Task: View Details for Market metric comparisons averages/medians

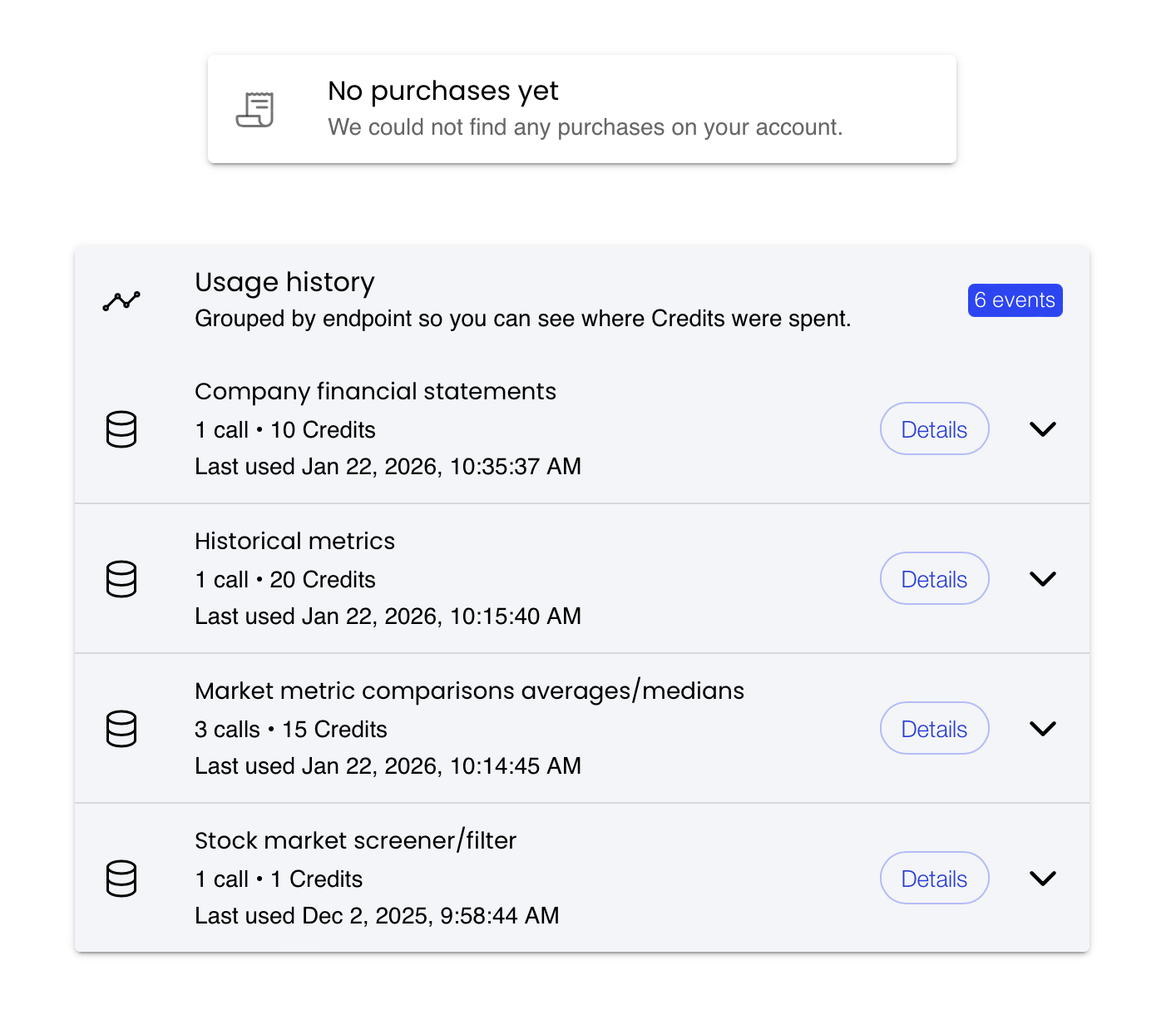Action: pos(934,729)
